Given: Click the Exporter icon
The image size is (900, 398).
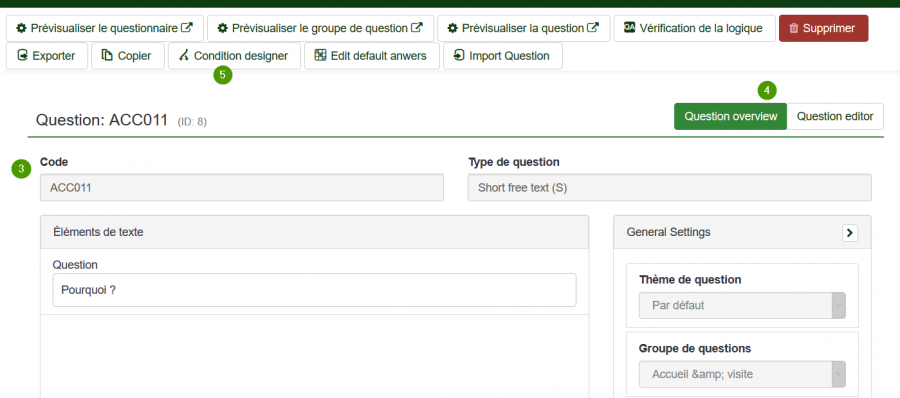Looking at the screenshot, I should (x=22, y=56).
